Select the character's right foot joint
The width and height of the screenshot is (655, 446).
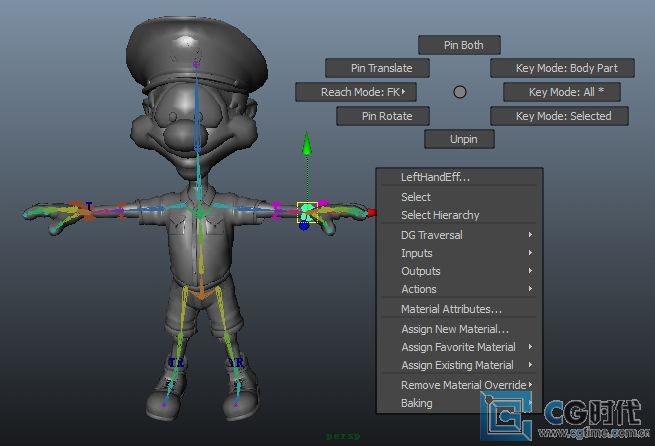point(164,404)
